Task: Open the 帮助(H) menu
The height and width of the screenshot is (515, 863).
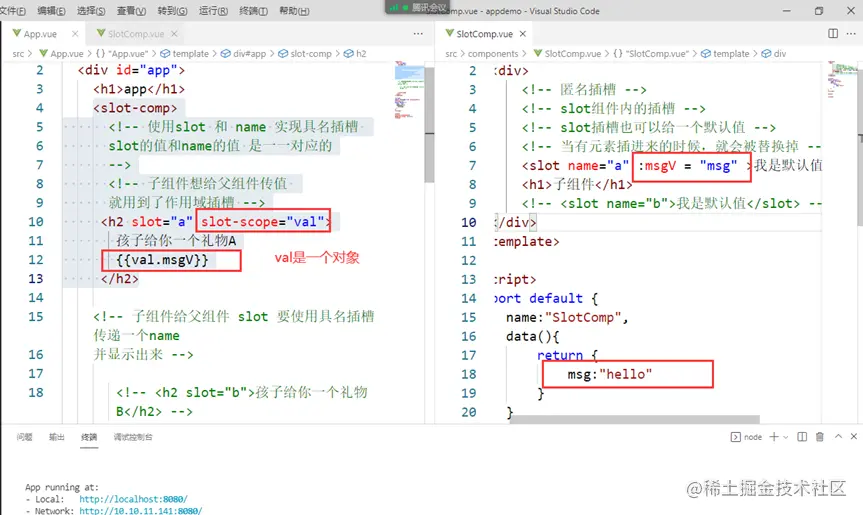Action: click(294, 11)
